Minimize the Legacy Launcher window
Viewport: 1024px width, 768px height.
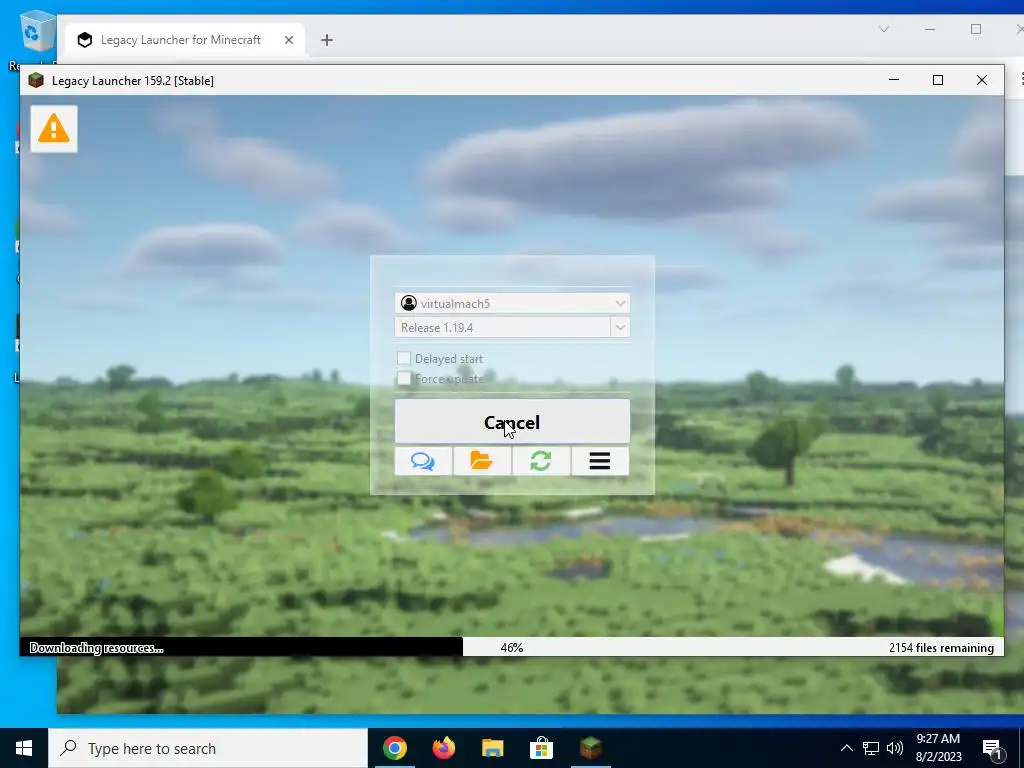(894, 80)
